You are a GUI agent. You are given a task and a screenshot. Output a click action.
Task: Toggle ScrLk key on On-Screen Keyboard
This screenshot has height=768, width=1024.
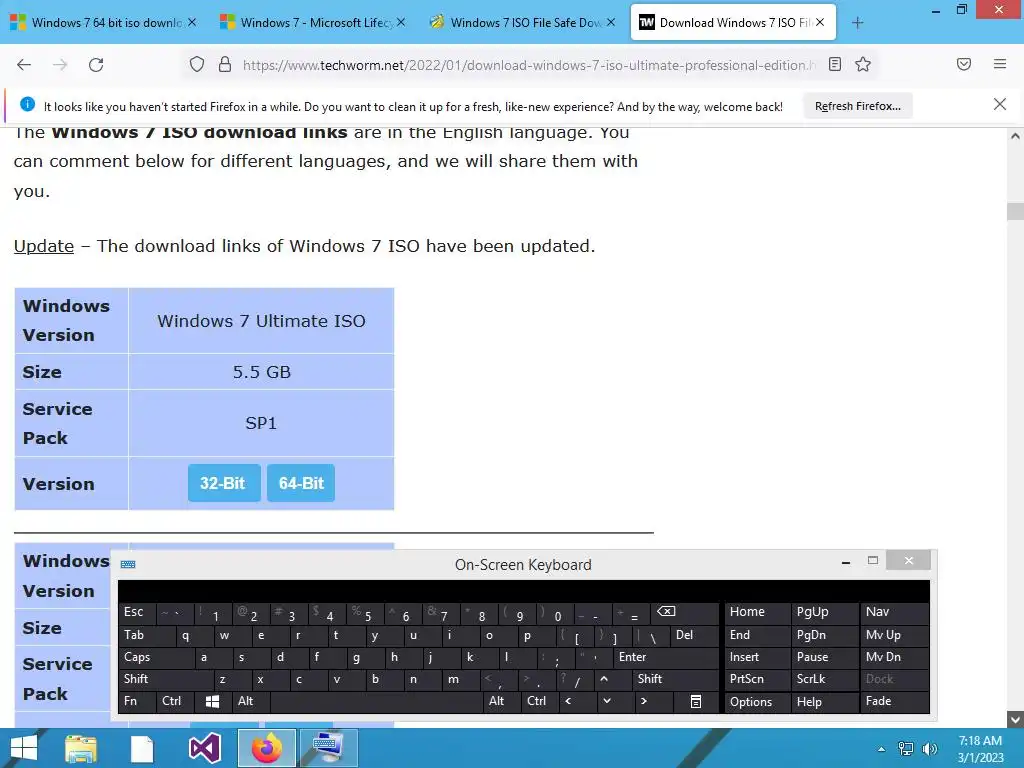coord(824,679)
